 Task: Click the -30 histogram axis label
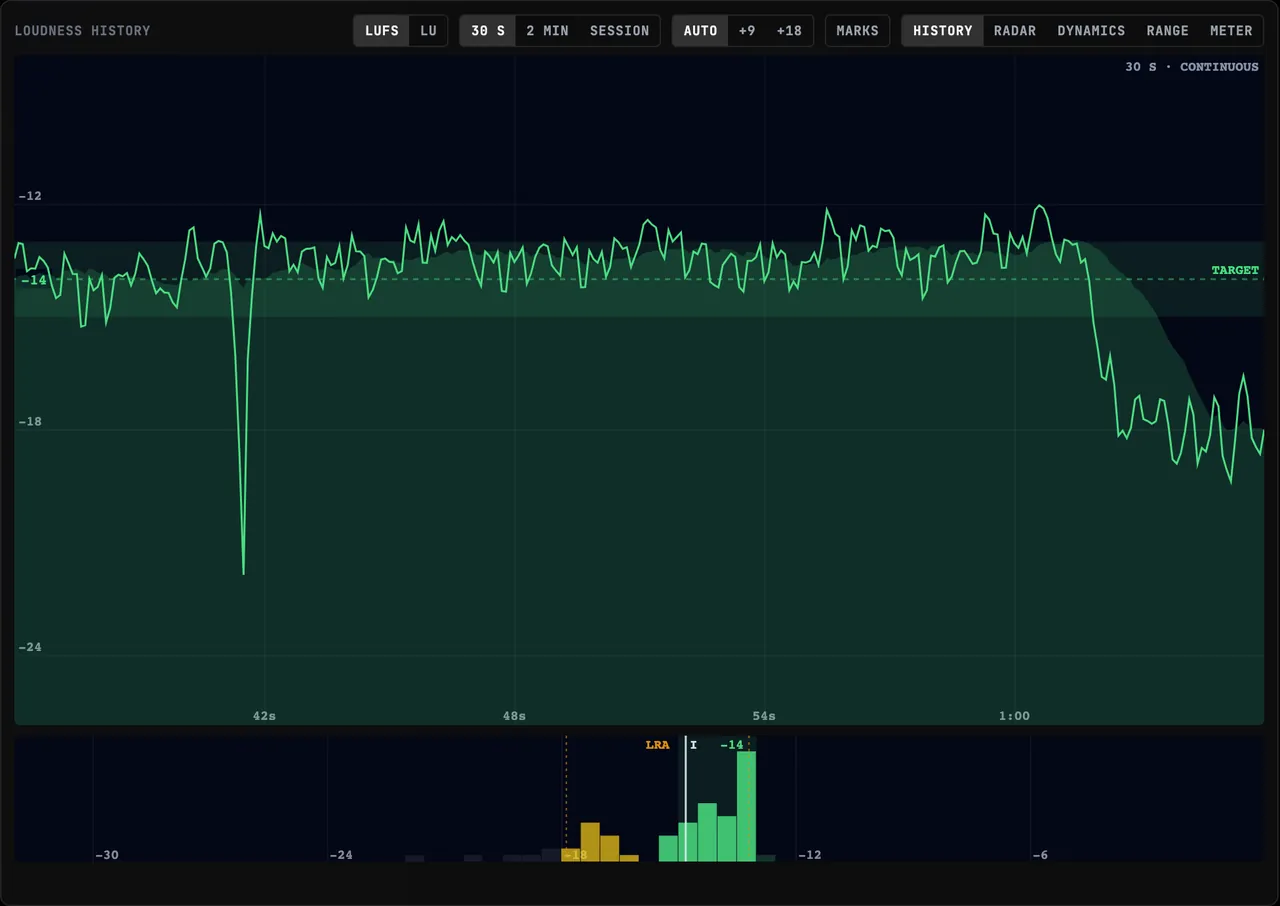(107, 855)
